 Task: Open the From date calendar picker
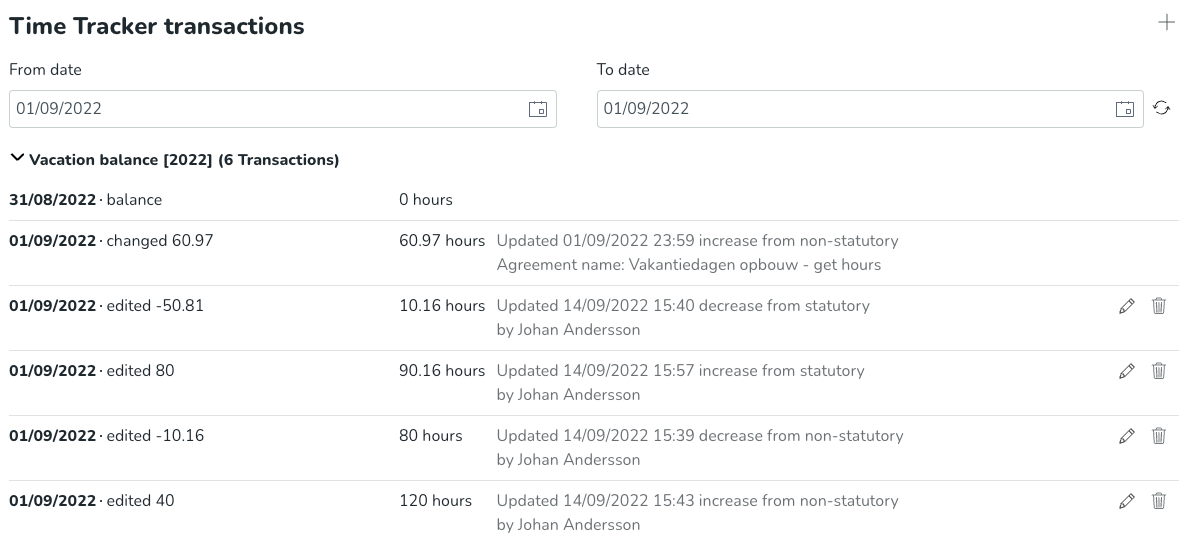(538, 109)
